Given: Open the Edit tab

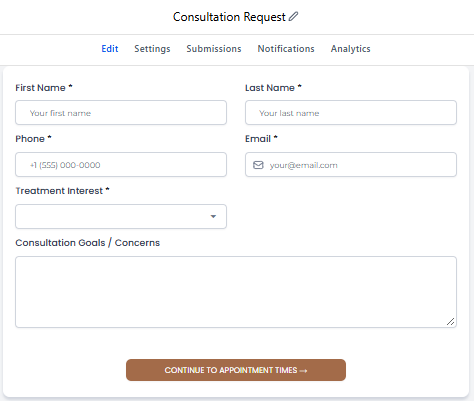Looking at the screenshot, I should coord(110,49).
